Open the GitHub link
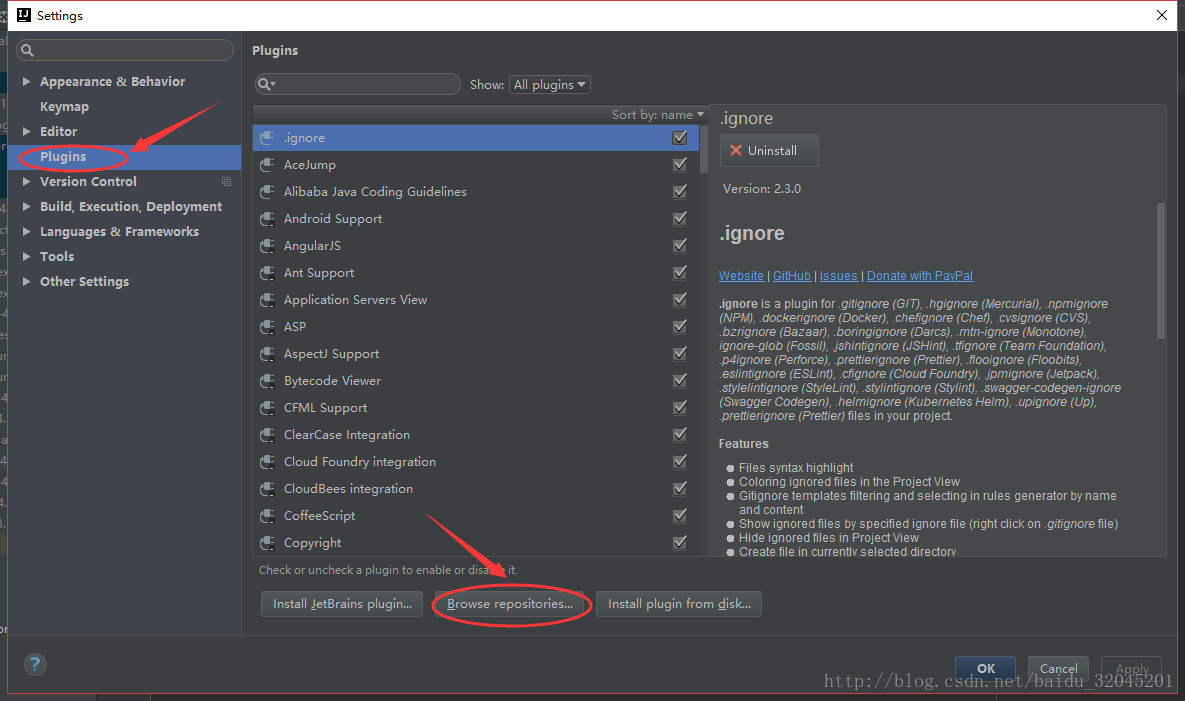Screen dimensions: 1185x701 pyautogui.click(x=791, y=276)
